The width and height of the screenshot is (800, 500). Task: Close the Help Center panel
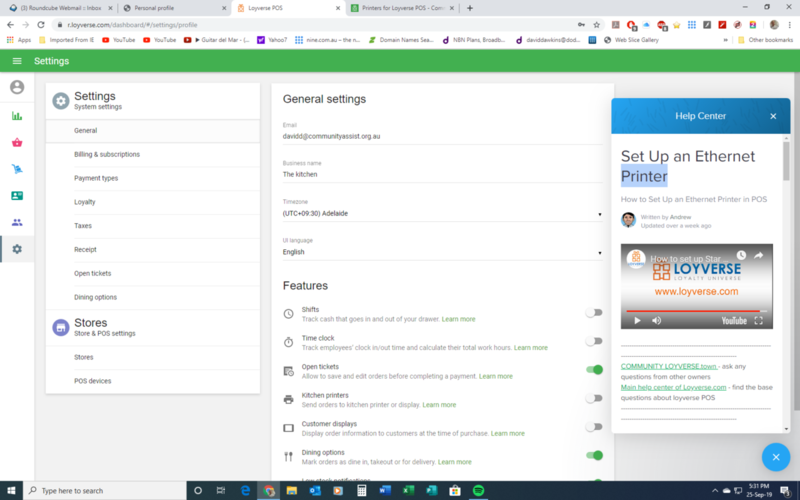coord(773,116)
